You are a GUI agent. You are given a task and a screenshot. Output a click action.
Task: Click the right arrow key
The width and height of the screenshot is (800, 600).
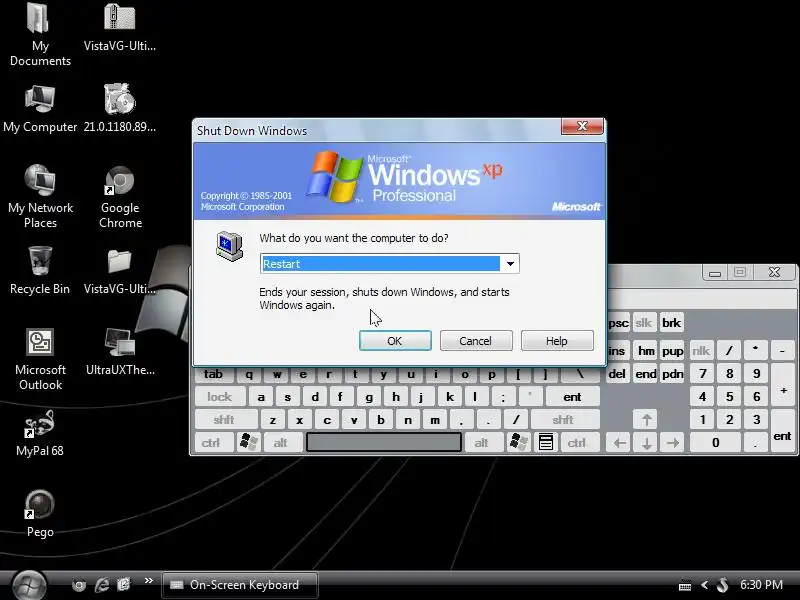point(673,443)
